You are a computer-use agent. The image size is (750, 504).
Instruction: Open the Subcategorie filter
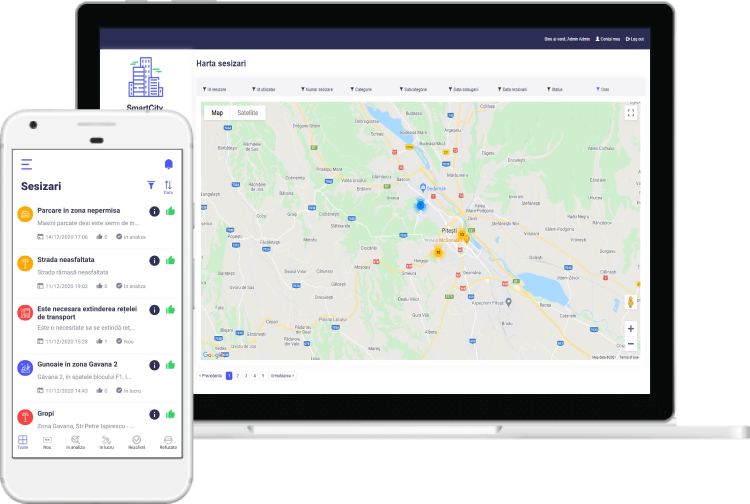pos(413,89)
